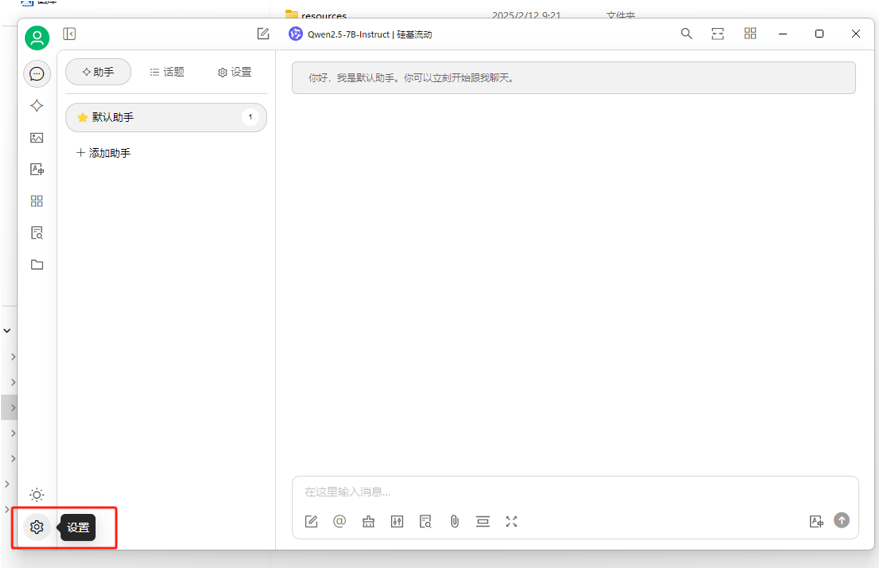Switch to the 设置 tab
The height and width of the screenshot is (569, 879).
(234, 72)
